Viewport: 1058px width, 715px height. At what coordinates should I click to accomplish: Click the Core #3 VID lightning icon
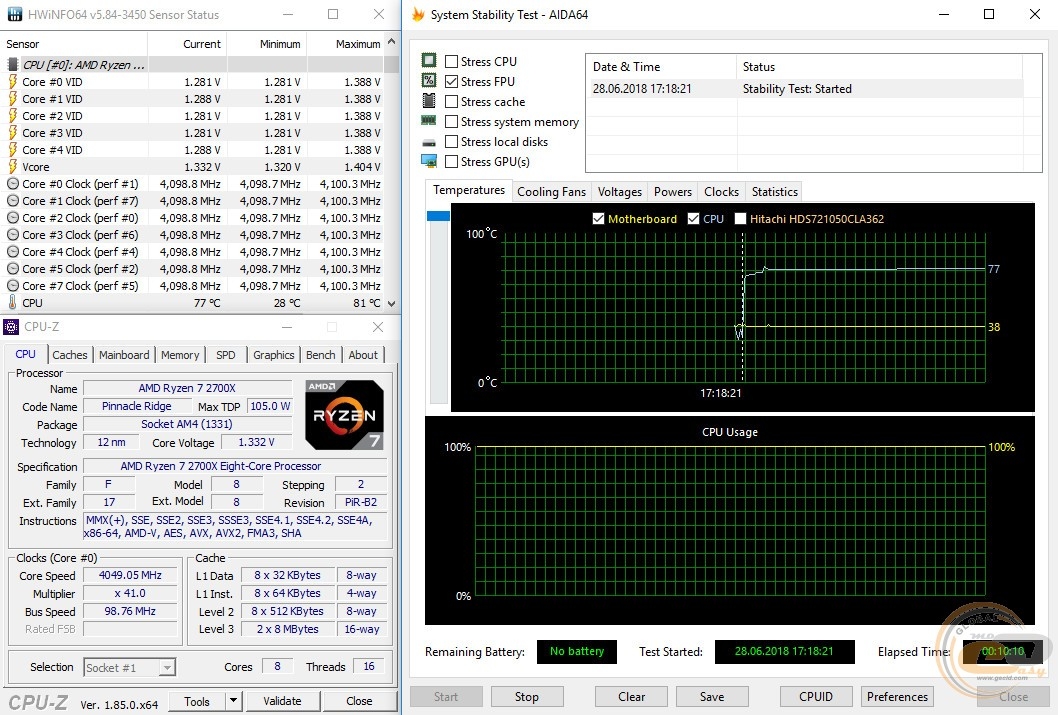[x=12, y=133]
